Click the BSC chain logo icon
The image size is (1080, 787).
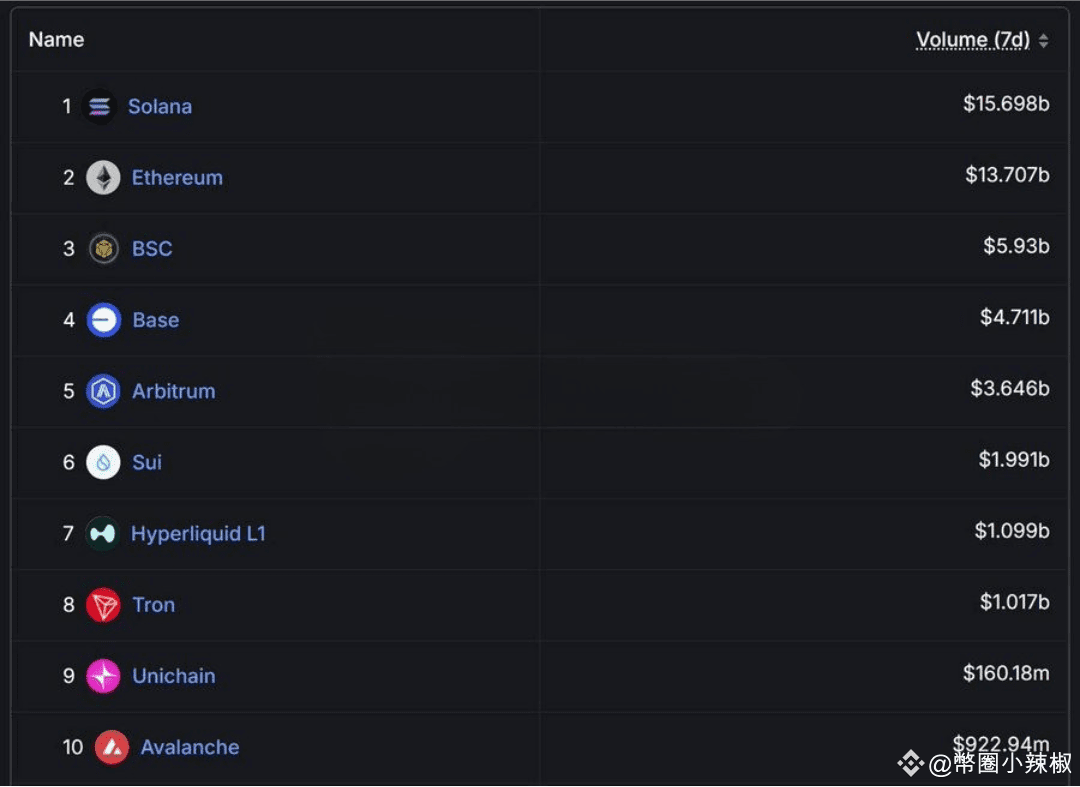tap(103, 249)
